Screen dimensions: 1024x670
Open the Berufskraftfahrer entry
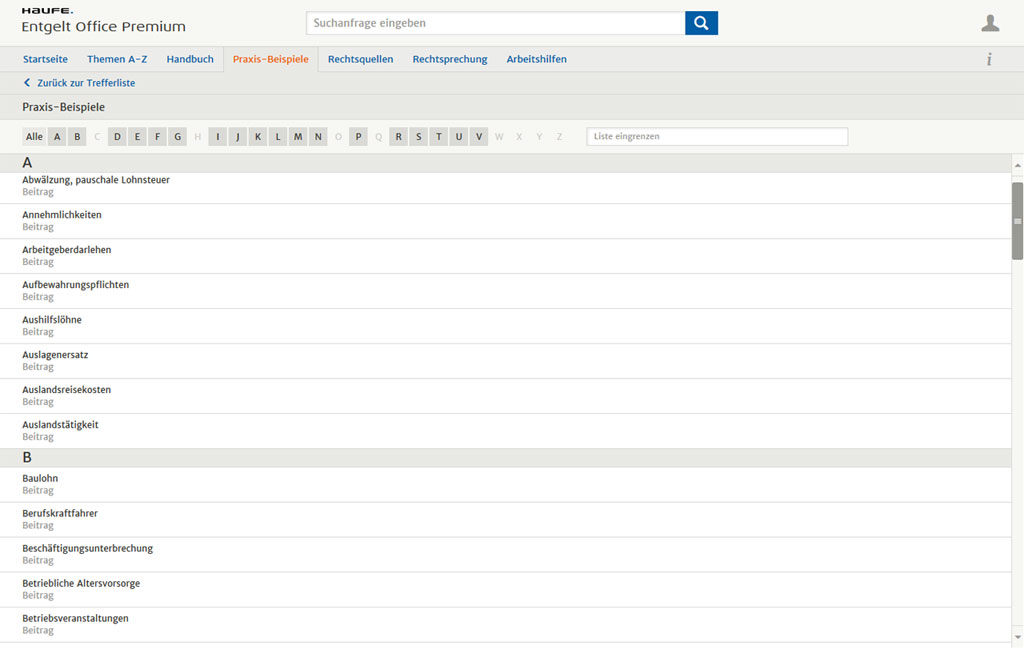505,520
